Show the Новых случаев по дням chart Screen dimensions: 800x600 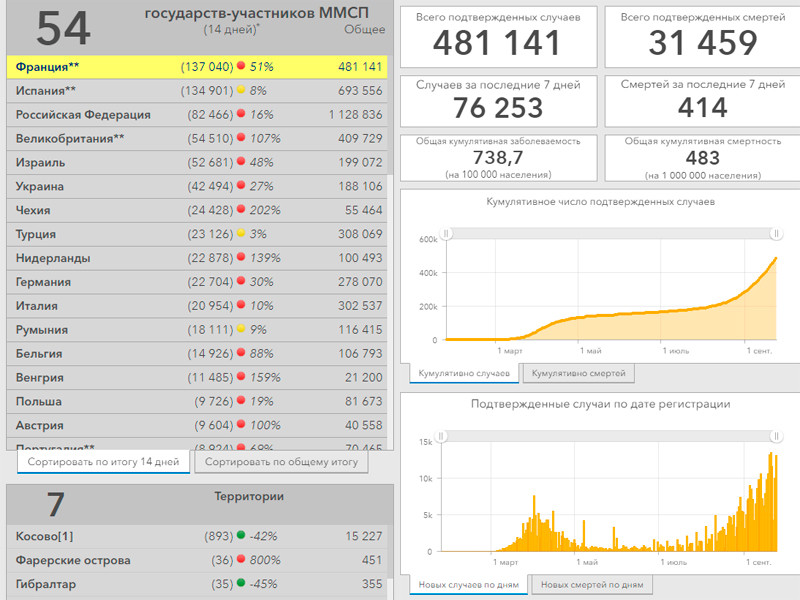(468, 584)
